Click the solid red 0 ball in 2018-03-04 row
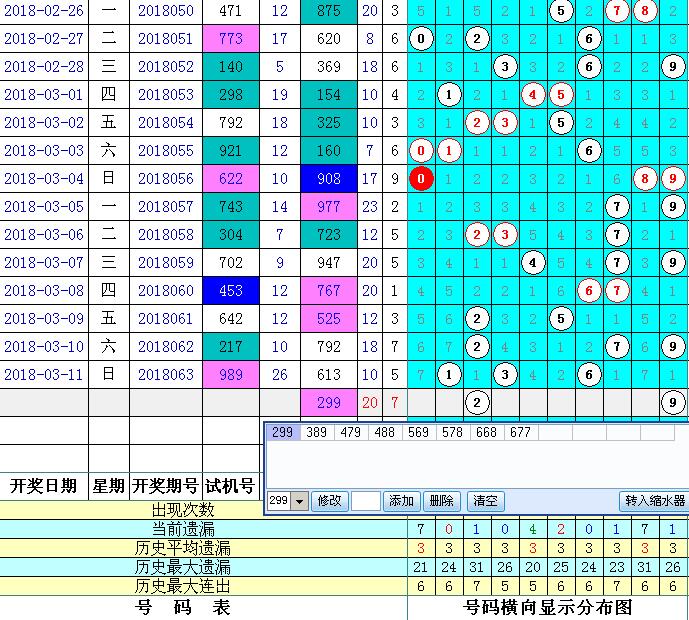 click(x=422, y=179)
